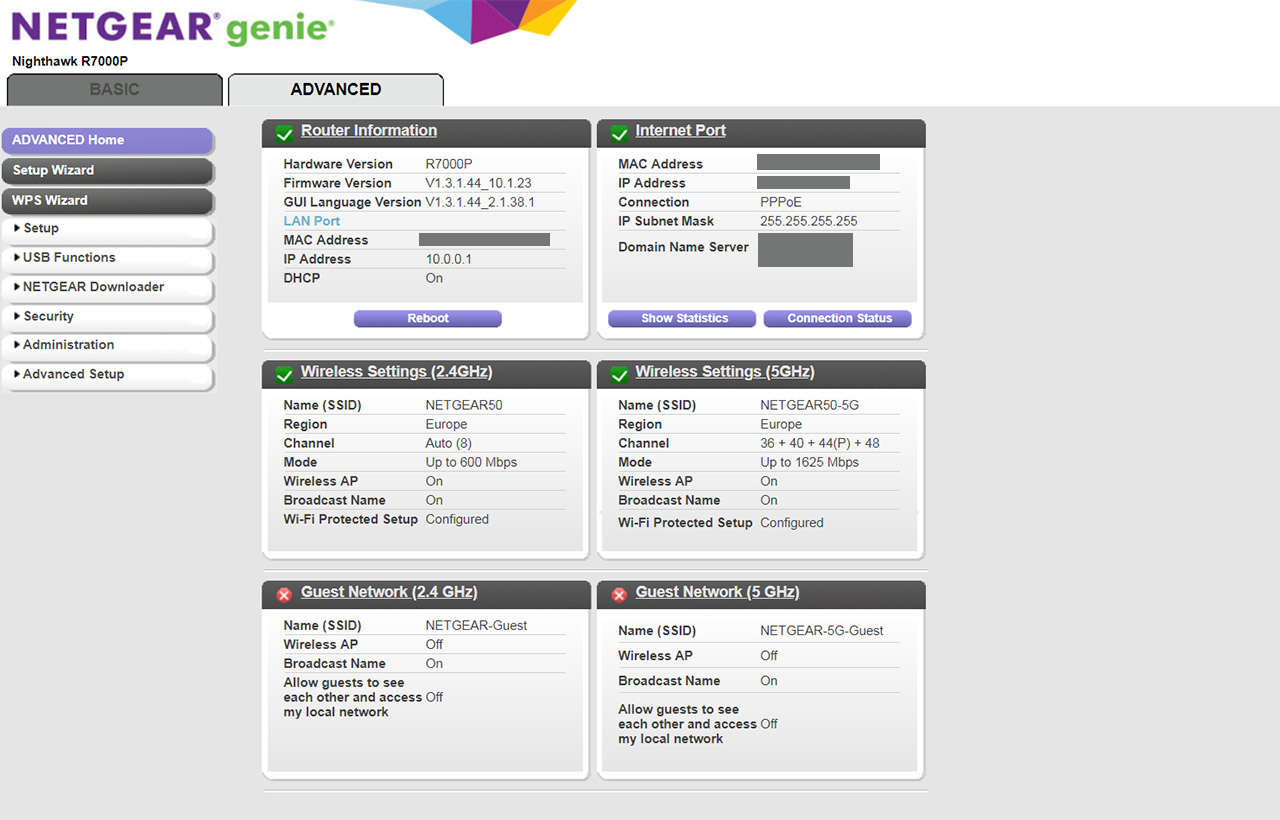Launch the WPS Wizard
Viewport: 1280px width, 820px height.
click(107, 201)
